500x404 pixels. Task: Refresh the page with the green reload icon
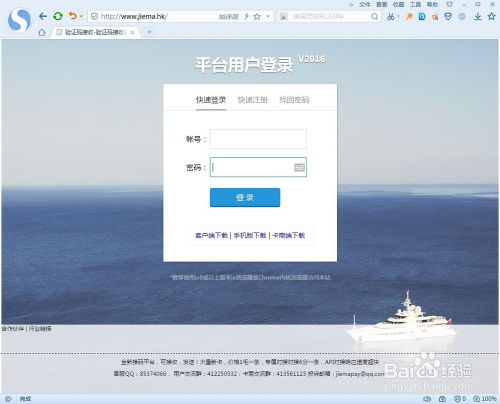tap(58, 16)
